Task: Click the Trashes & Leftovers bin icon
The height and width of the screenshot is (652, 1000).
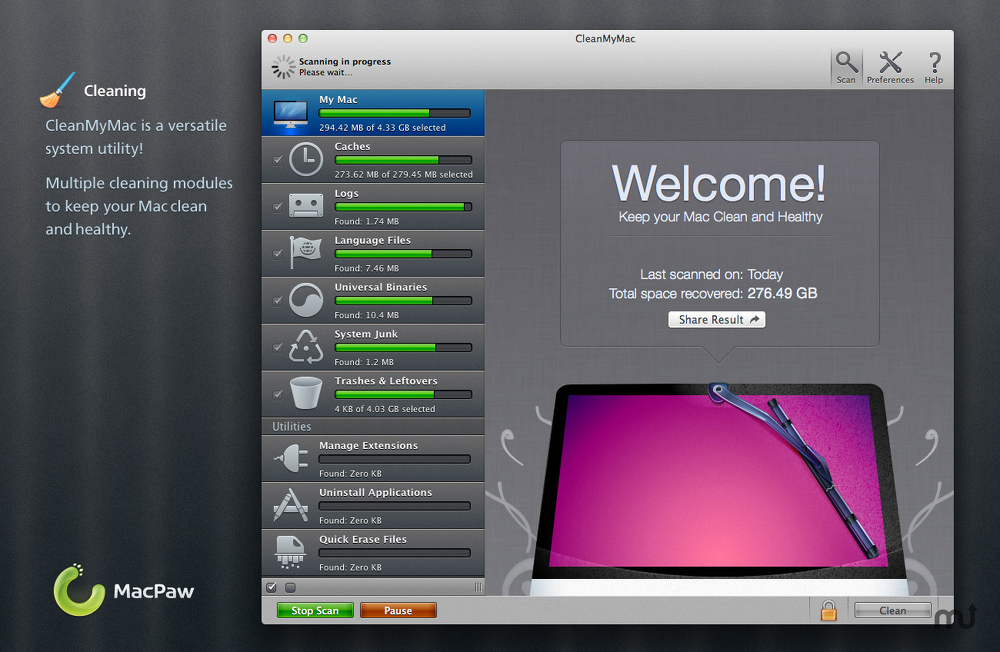Action: 306,393
